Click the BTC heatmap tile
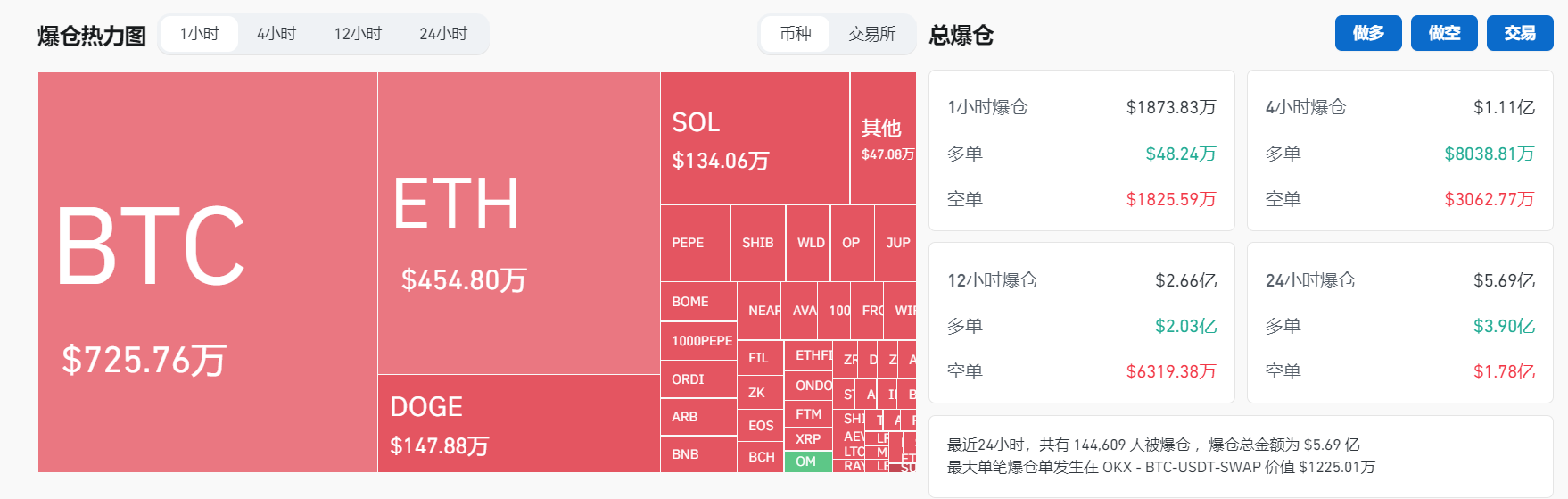Image resolution: width=1568 pixels, height=499 pixels. 207,271
